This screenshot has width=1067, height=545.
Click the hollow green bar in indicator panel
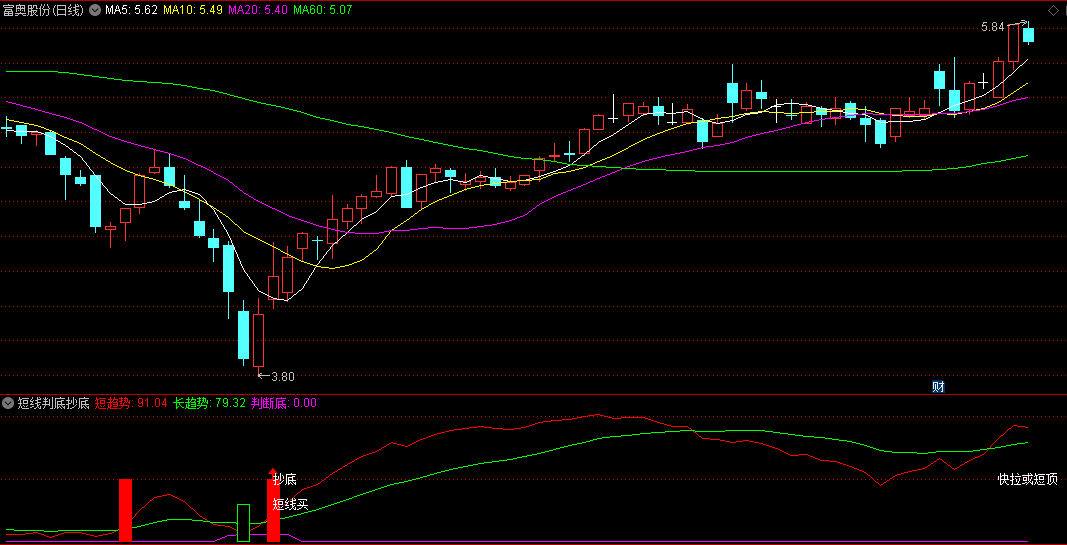243,523
